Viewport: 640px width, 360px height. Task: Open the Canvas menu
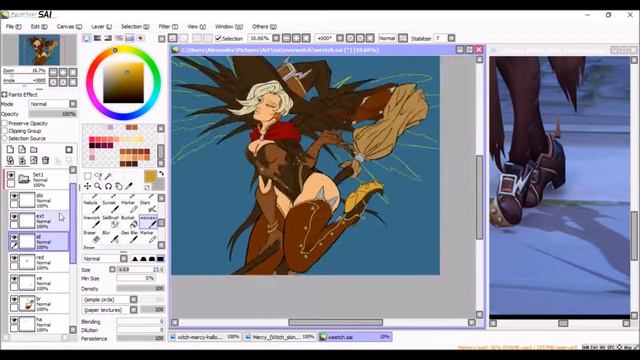click(69, 27)
